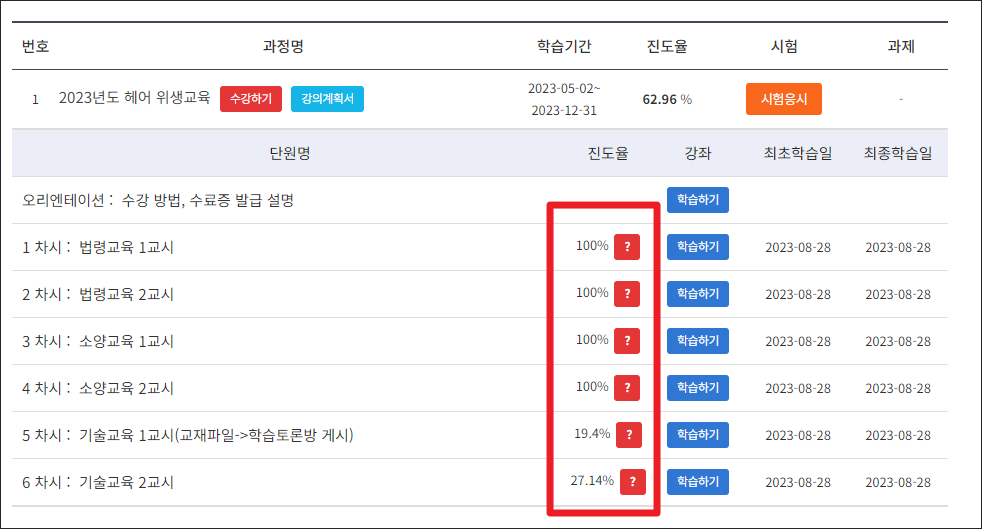Start 학습하기 for 오리엔테이션 row

pos(698,200)
